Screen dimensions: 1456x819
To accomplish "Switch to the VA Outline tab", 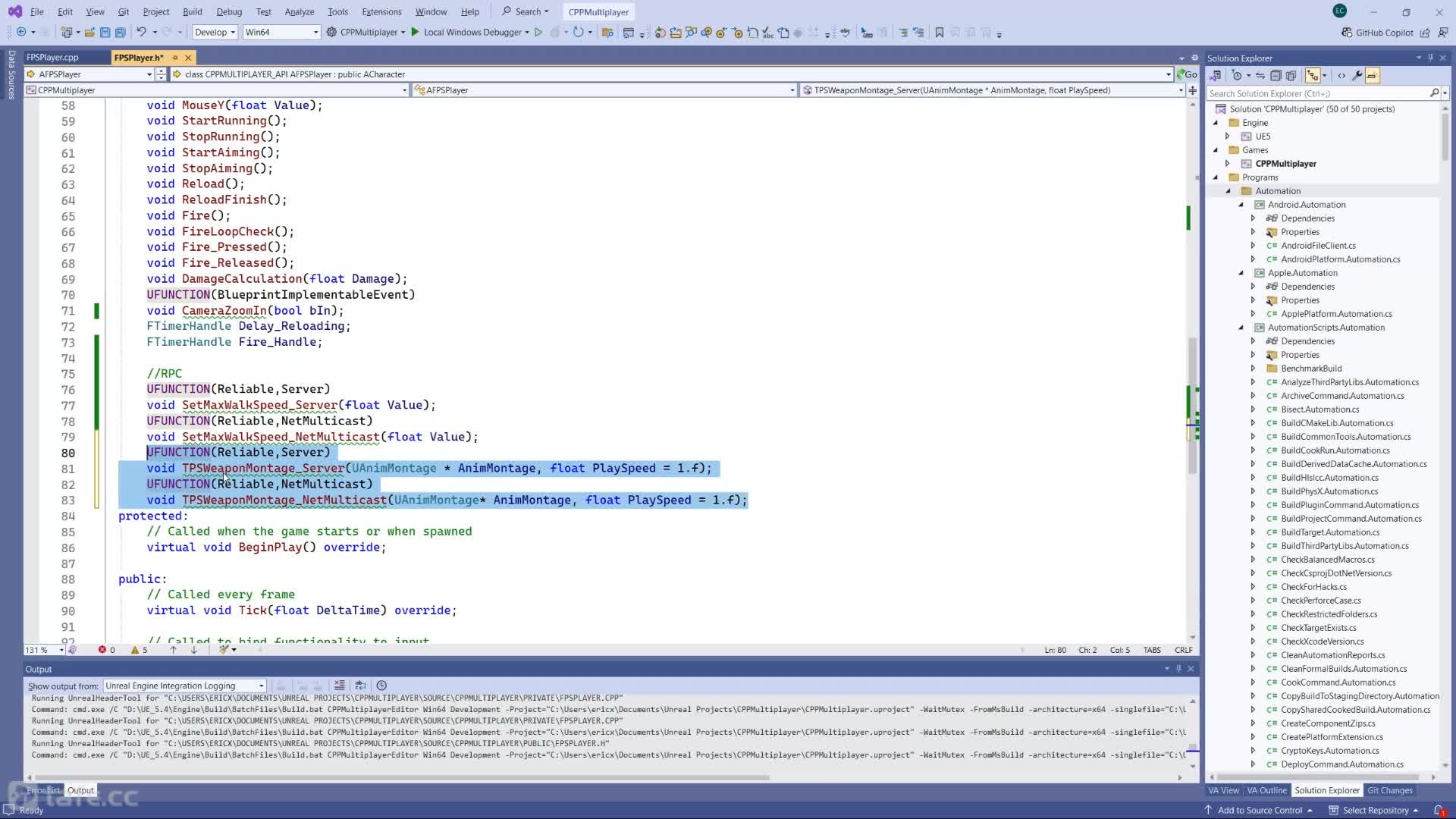I will click(1267, 790).
